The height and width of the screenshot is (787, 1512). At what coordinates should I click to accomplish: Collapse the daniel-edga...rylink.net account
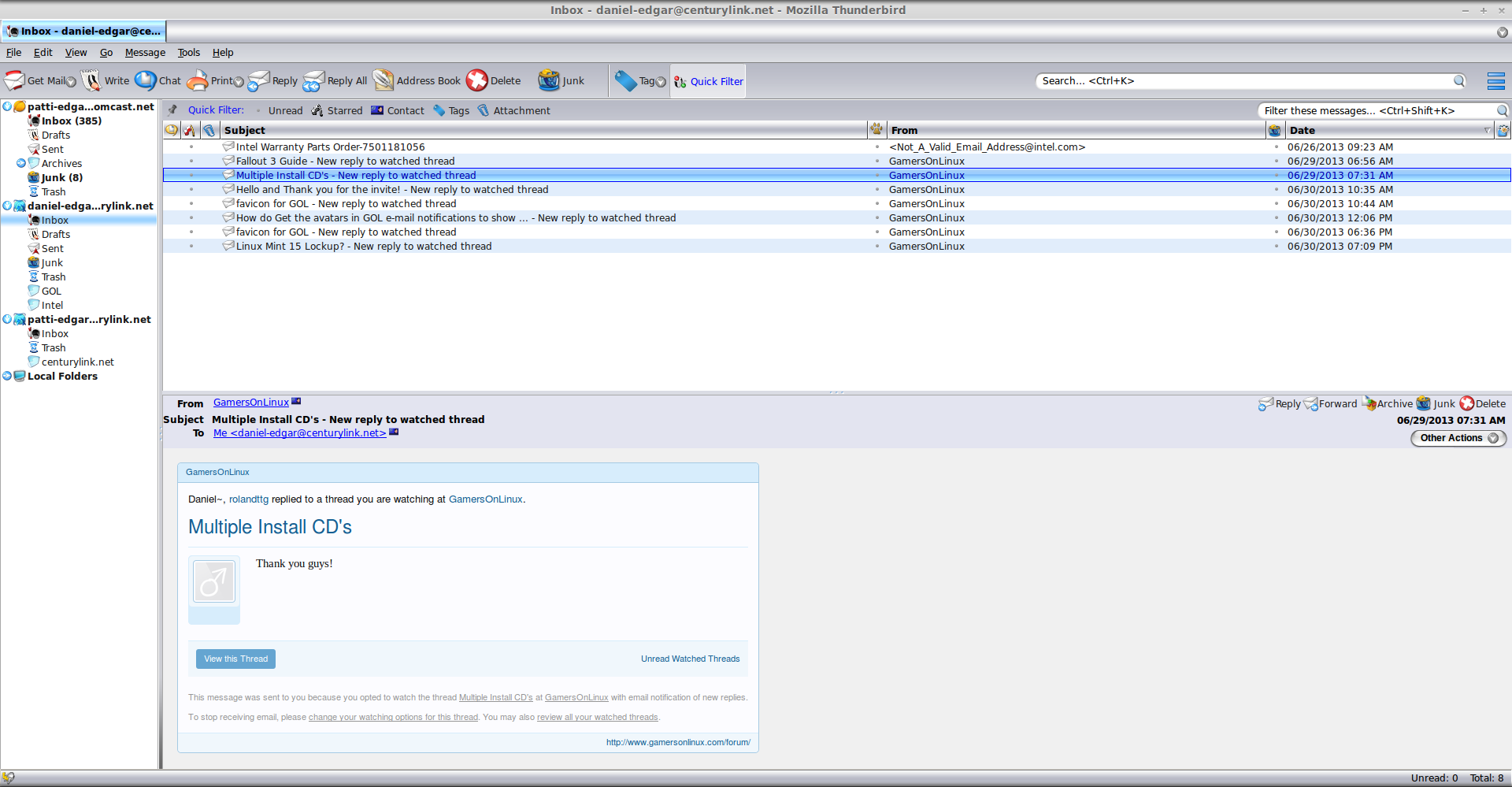[x=7, y=206]
